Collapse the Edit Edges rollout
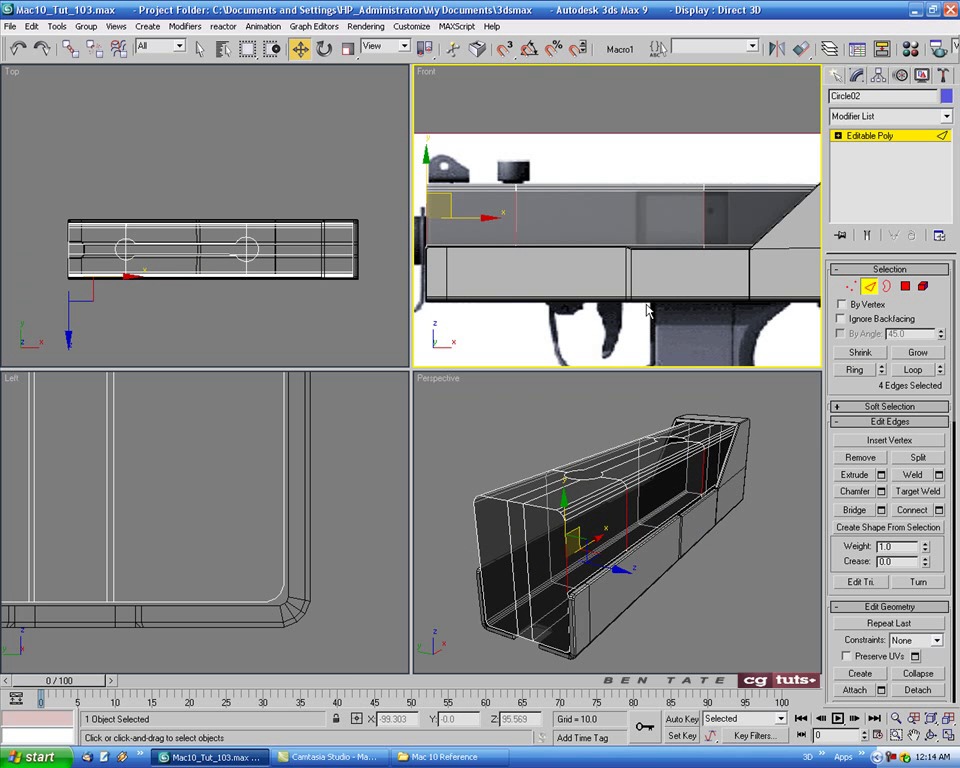The image size is (960, 768). (x=890, y=422)
